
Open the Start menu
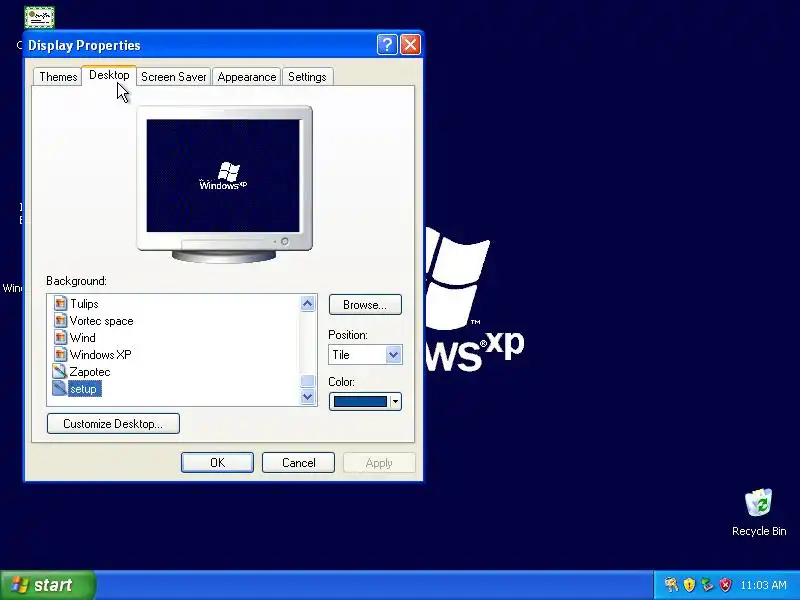47,585
